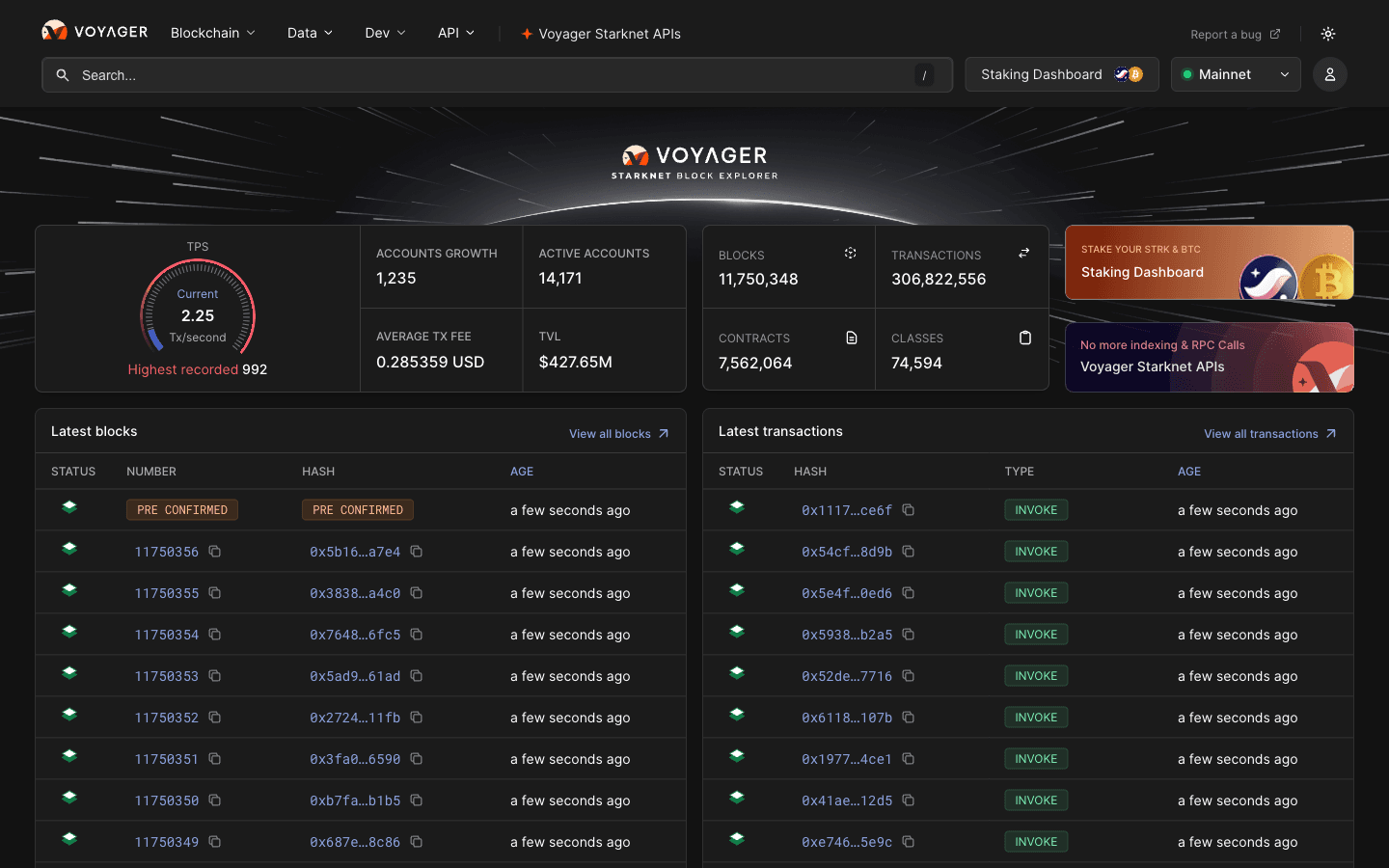Toggle the light/dark theme sun icon
This screenshot has width=1389, height=868.
point(1328,34)
